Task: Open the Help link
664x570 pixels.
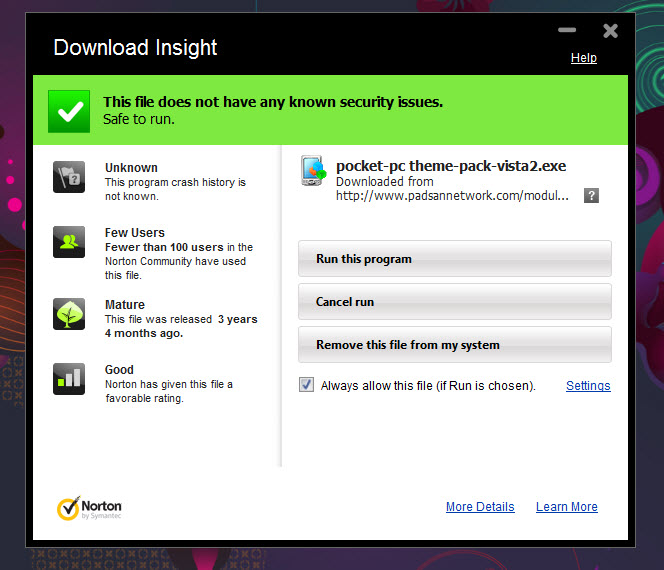Action: pyautogui.click(x=584, y=58)
